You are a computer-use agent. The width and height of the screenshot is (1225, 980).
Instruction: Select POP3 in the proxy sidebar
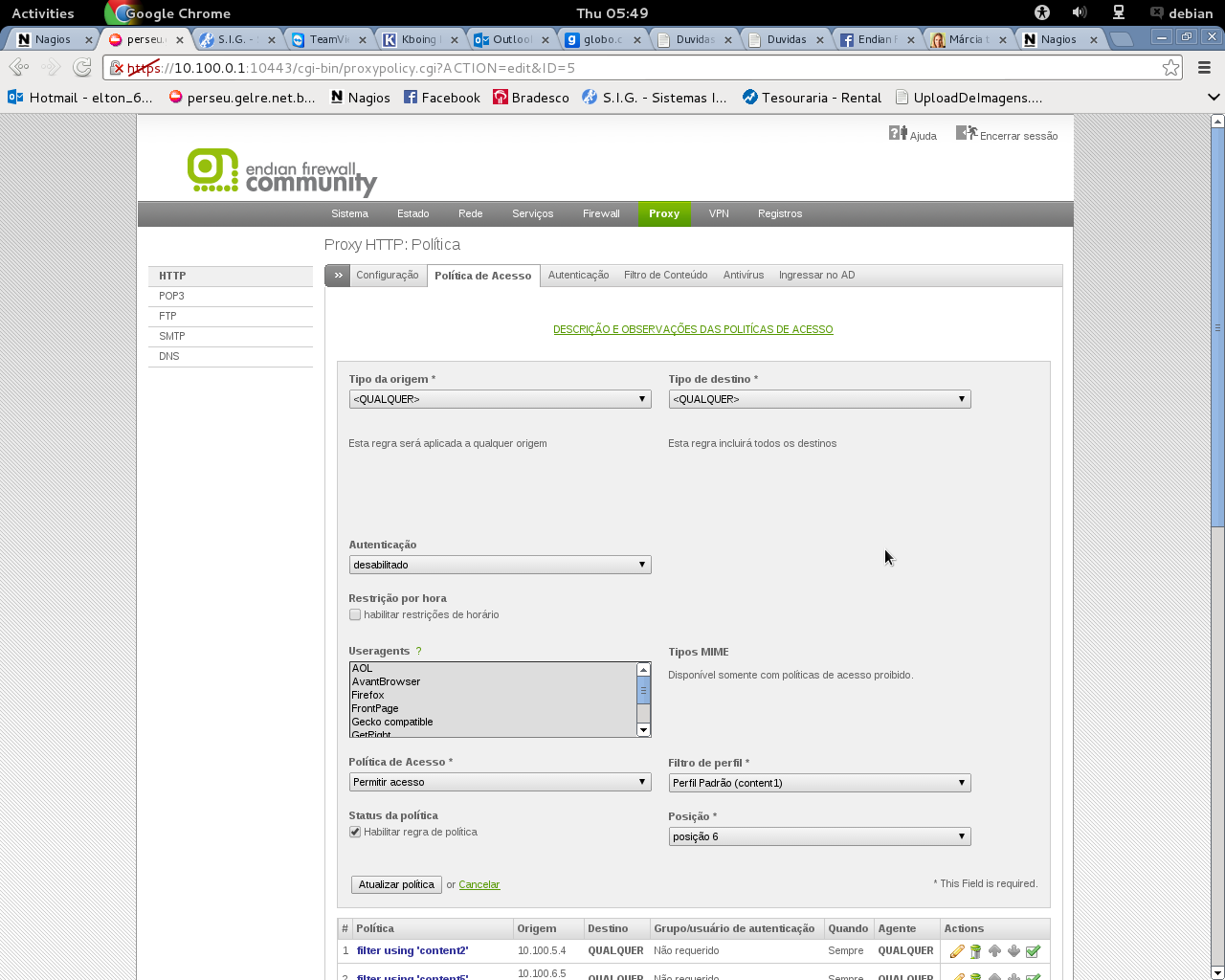point(231,297)
